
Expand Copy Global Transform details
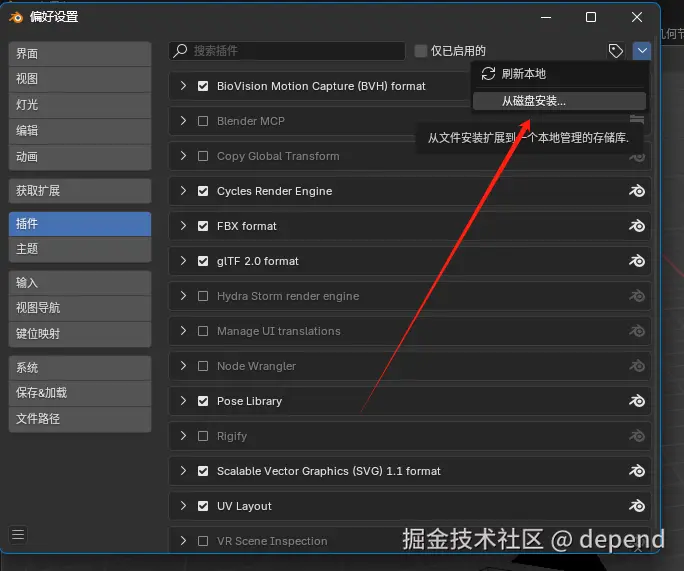(183, 156)
